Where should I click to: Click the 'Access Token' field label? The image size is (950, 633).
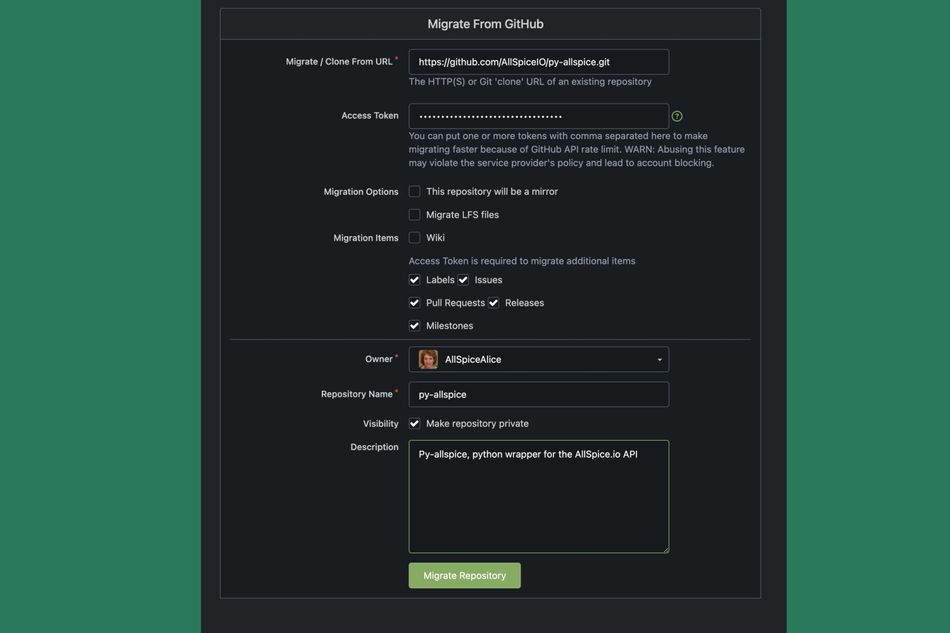coord(370,116)
